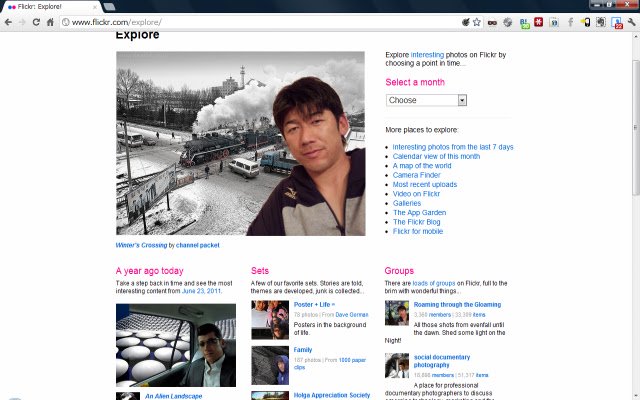The width and height of the screenshot is (640, 400).
Task: Open Holga Appreciation Society link
Action: point(332,395)
